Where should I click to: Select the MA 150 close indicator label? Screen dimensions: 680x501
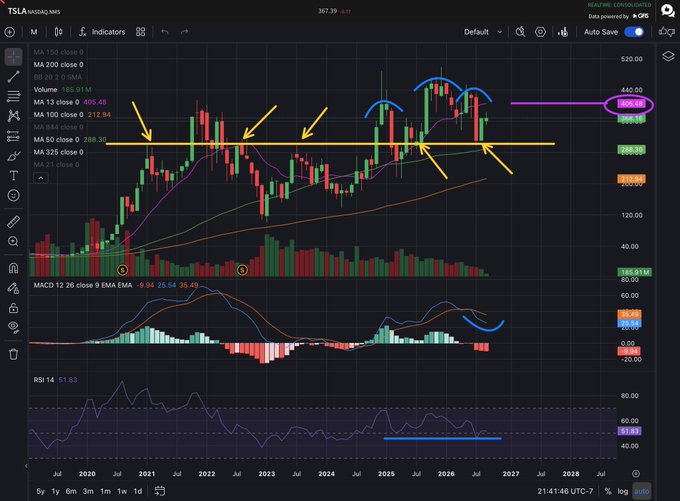(58, 52)
